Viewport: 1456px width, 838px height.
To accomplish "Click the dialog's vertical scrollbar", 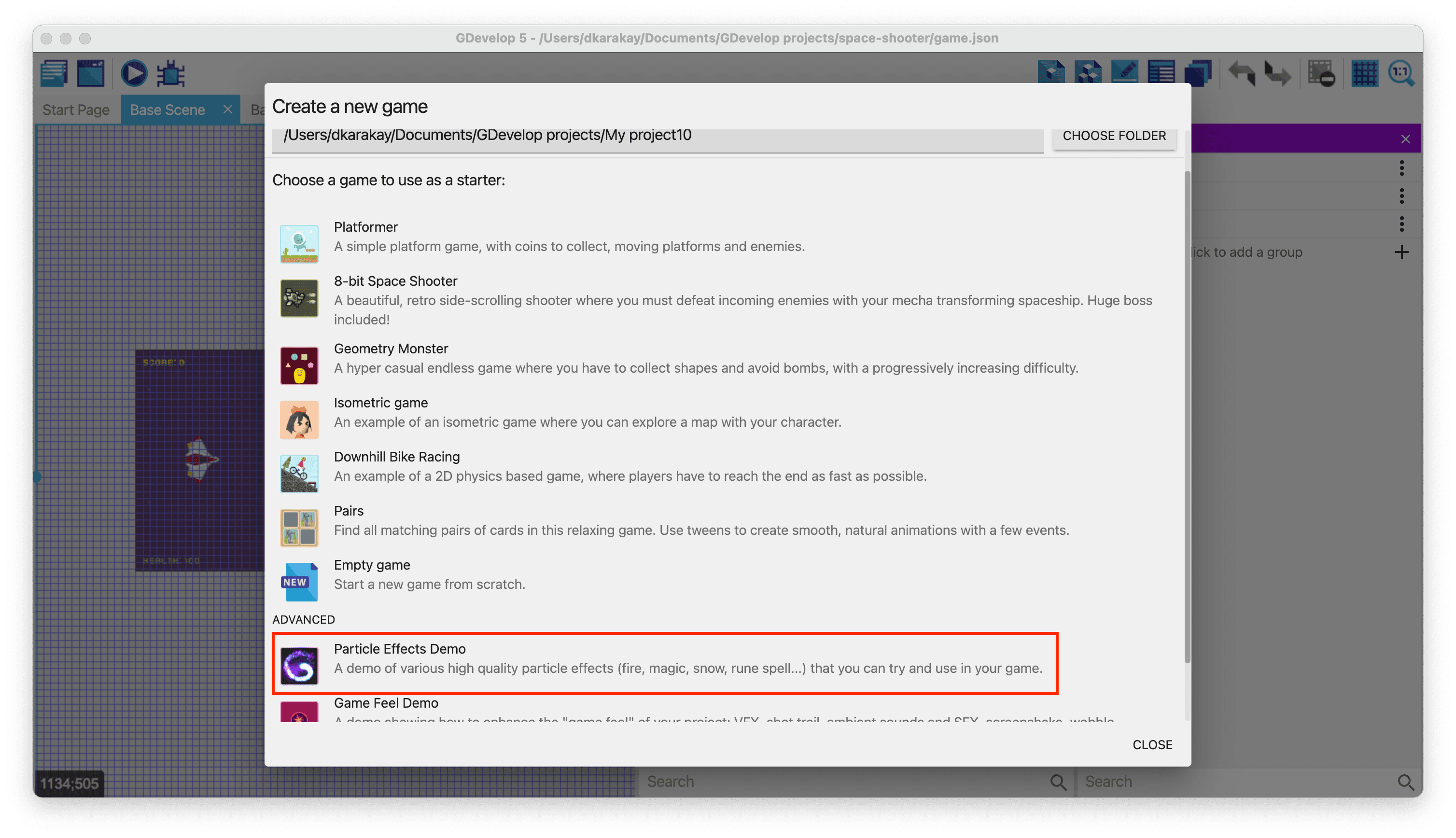I will tap(1187, 417).
